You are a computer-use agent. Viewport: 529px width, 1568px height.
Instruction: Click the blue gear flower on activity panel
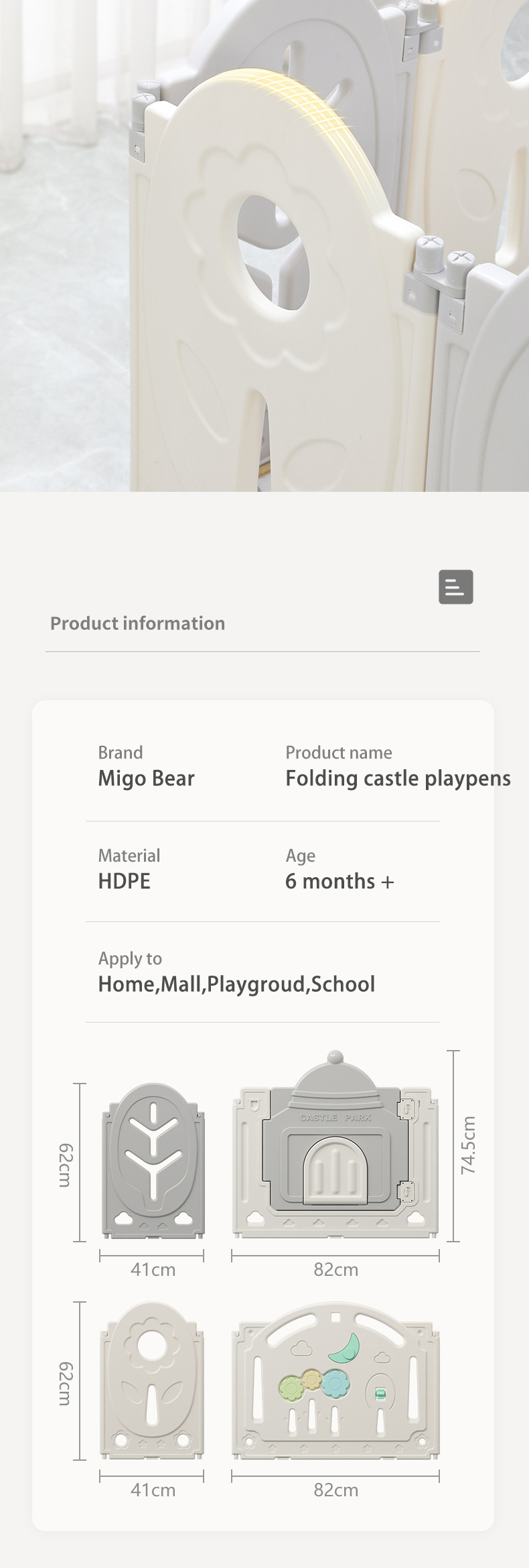point(335,1383)
